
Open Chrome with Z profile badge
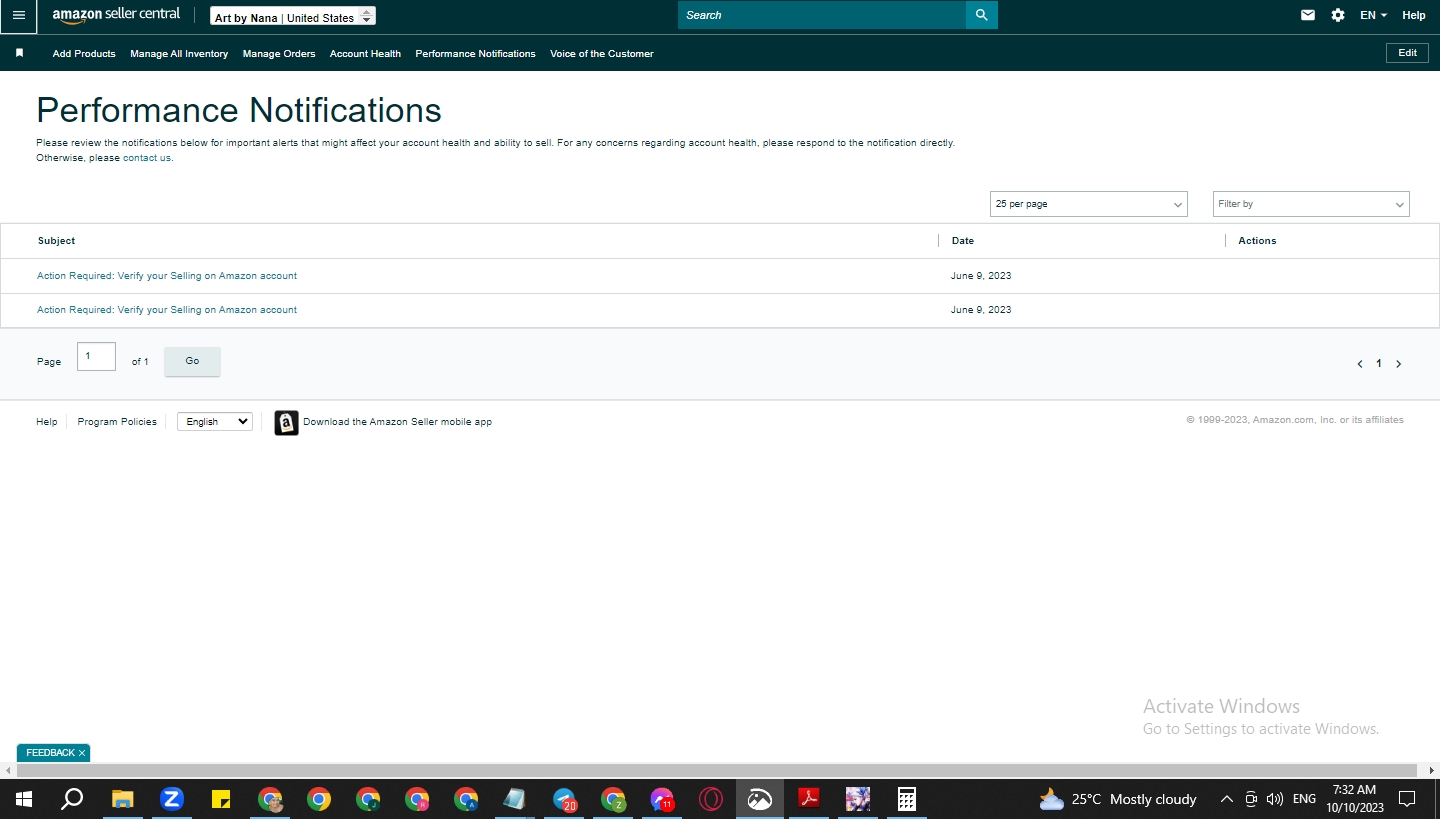613,799
